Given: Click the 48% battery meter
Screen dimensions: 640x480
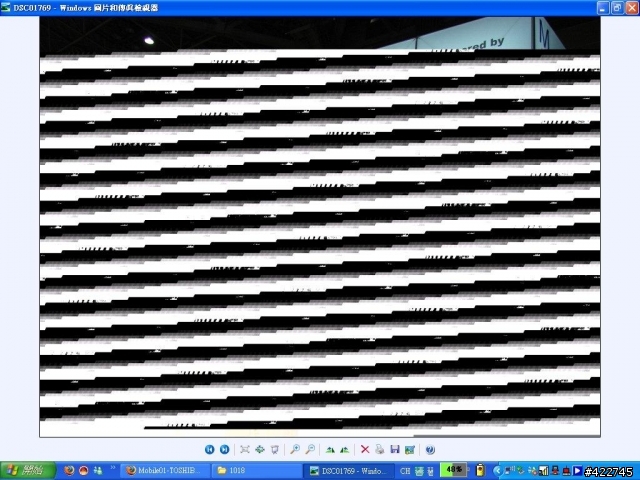Looking at the screenshot, I should click(x=453, y=470).
